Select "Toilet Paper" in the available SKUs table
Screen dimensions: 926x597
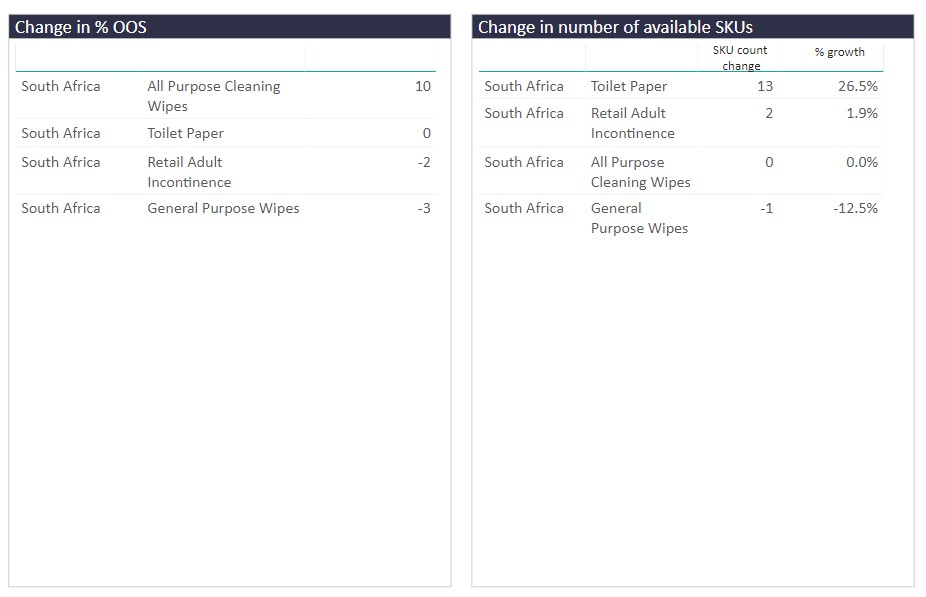(x=628, y=86)
